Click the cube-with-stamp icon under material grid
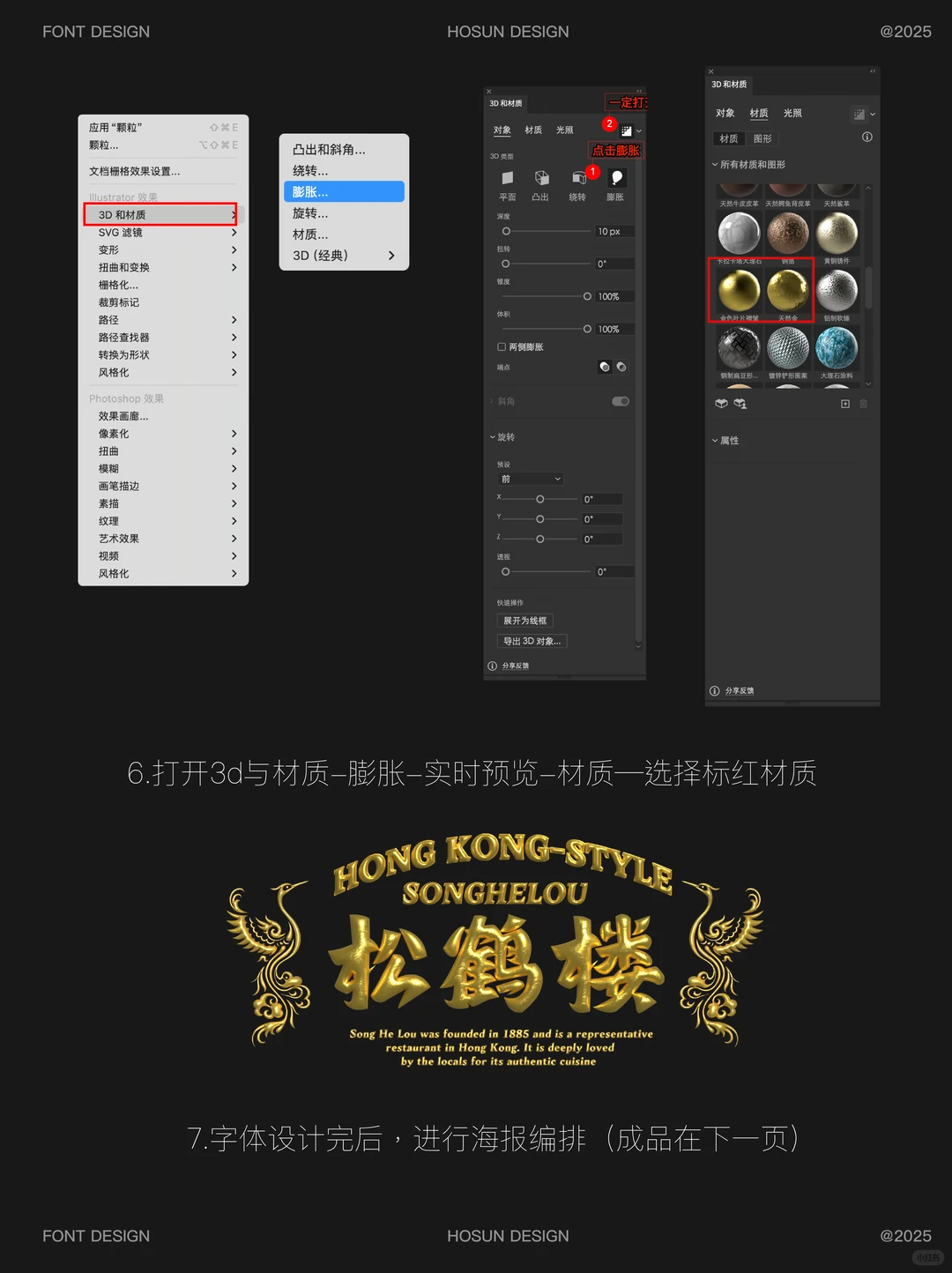 (x=740, y=404)
